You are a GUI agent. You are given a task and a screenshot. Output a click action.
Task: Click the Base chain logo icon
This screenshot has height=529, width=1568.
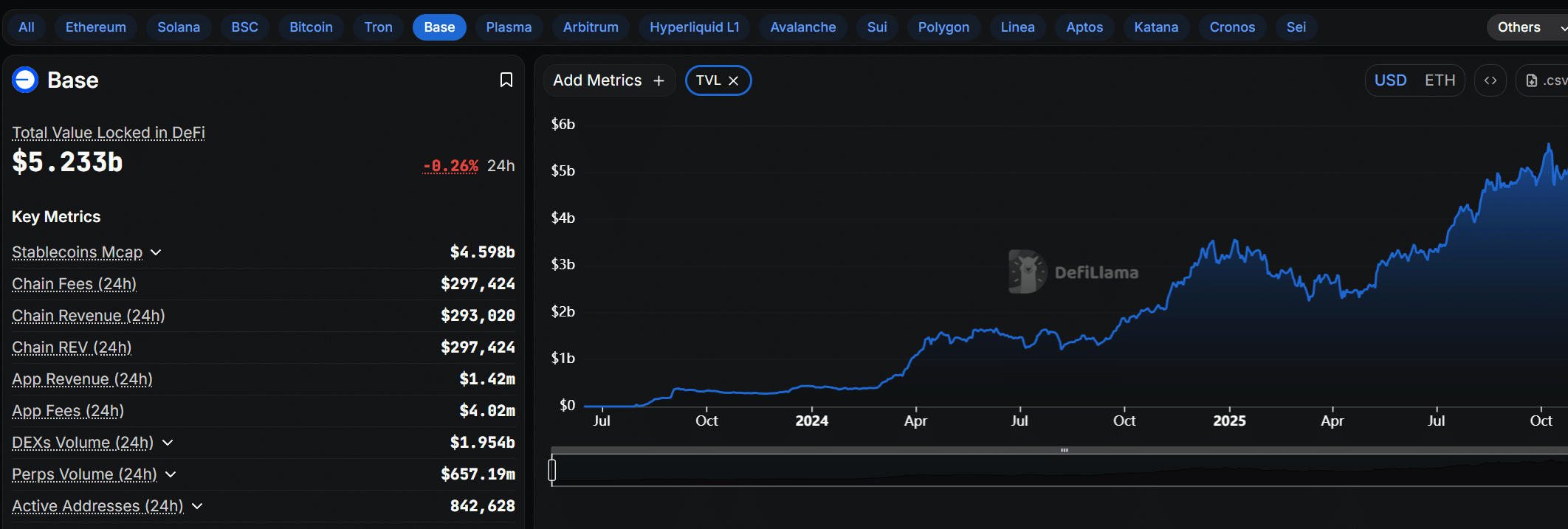[25, 80]
